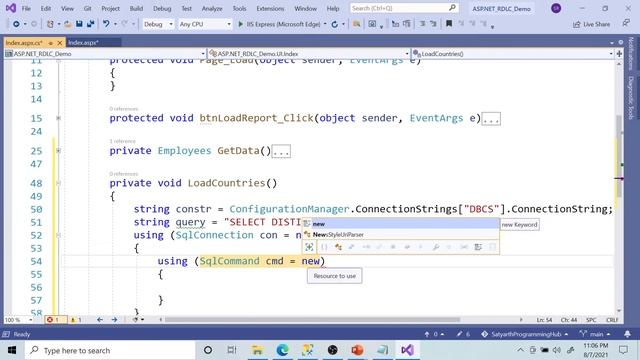Click the ellipsis box after GetData()
640x360 pixels.
pyautogui.click(x=281, y=151)
